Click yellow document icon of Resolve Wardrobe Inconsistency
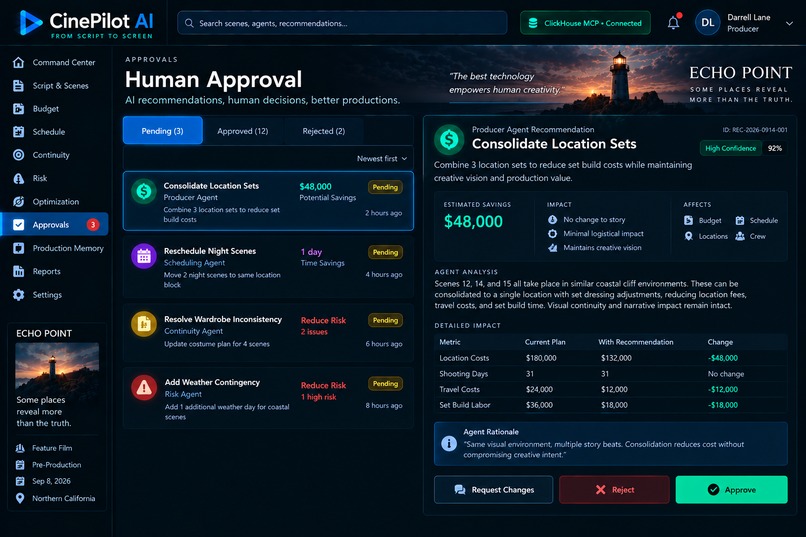Screen dimensions: 806x537 (x=144, y=324)
